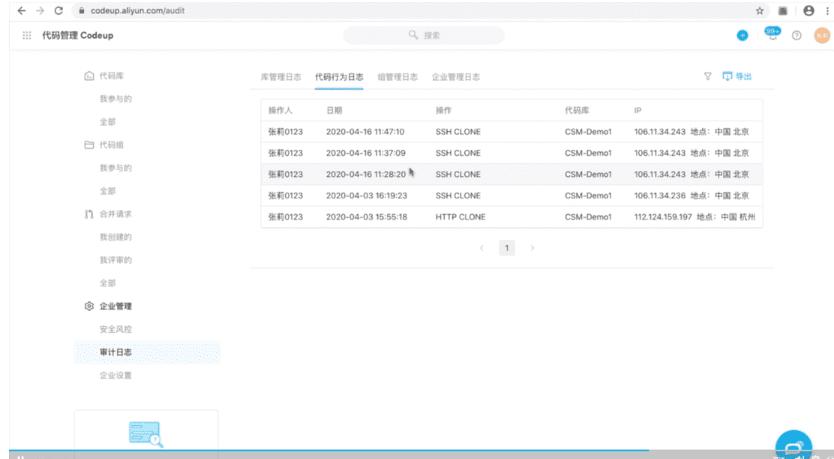Select the 代码行为日志 tab
Viewport: 834px width, 459px height.
pos(339,77)
